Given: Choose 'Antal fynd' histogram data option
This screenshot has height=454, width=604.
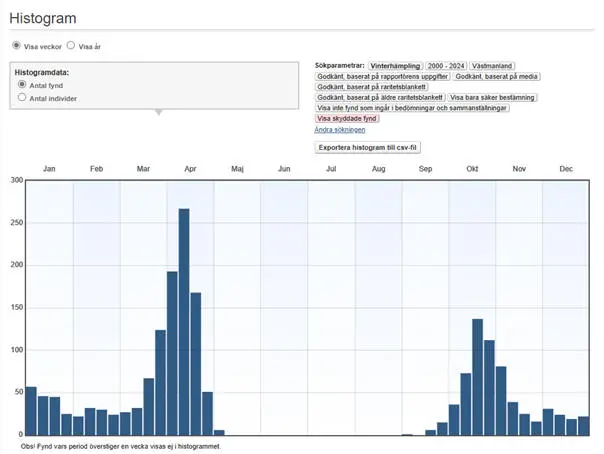Looking at the screenshot, I should click(23, 86).
